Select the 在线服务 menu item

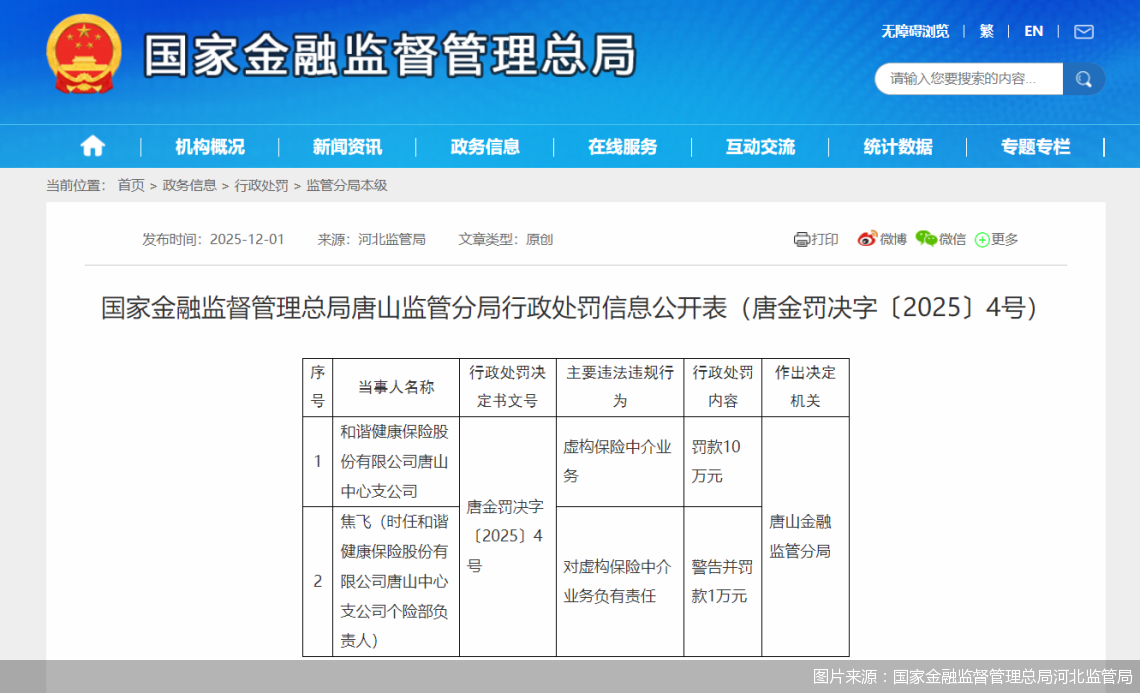[622, 146]
